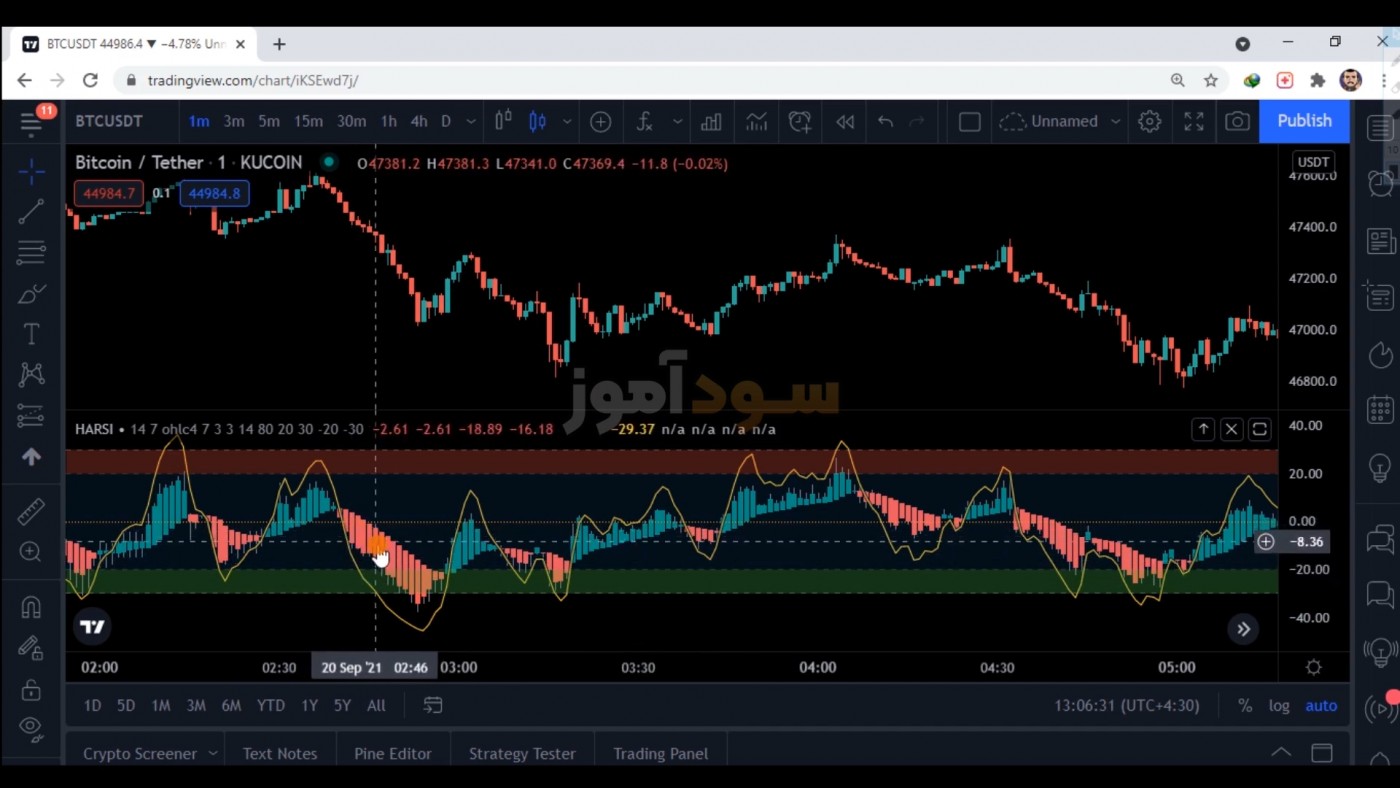
Task: Select the brush drawing tool
Action: (x=31, y=294)
